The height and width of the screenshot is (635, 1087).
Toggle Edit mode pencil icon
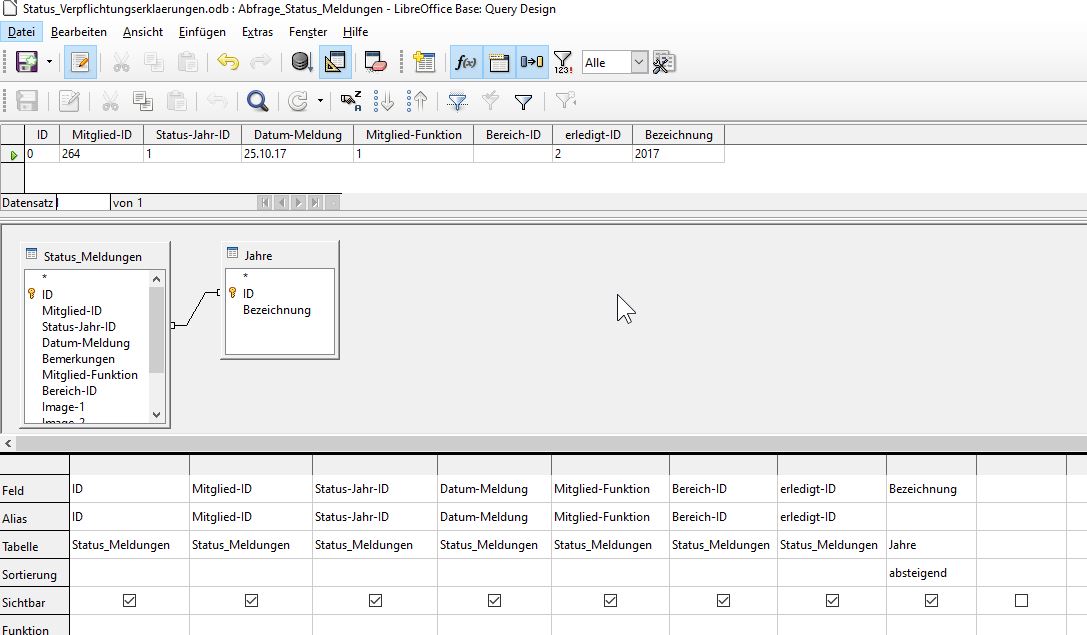[80, 62]
